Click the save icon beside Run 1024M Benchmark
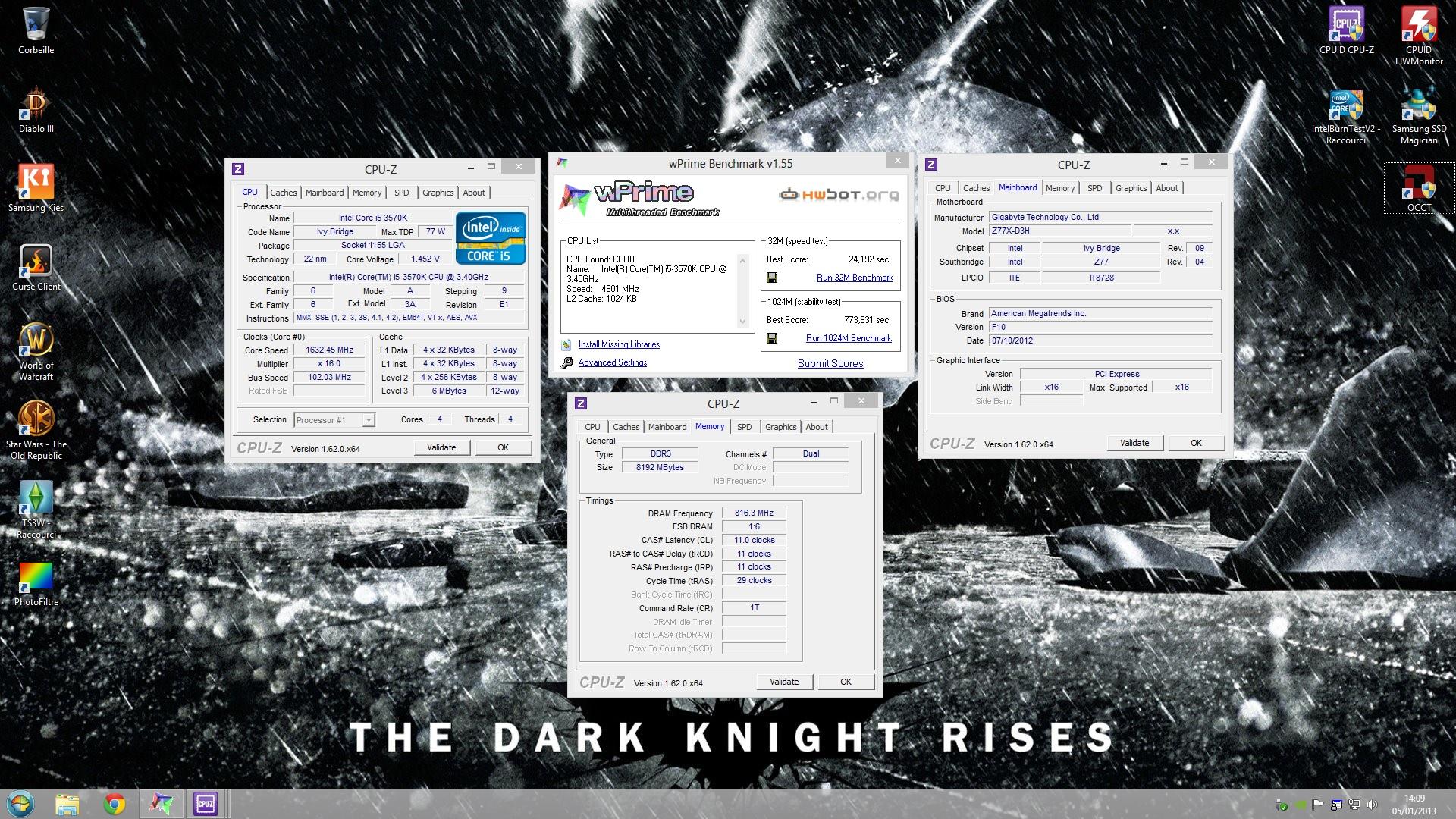The width and height of the screenshot is (1456, 819). coord(772,339)
